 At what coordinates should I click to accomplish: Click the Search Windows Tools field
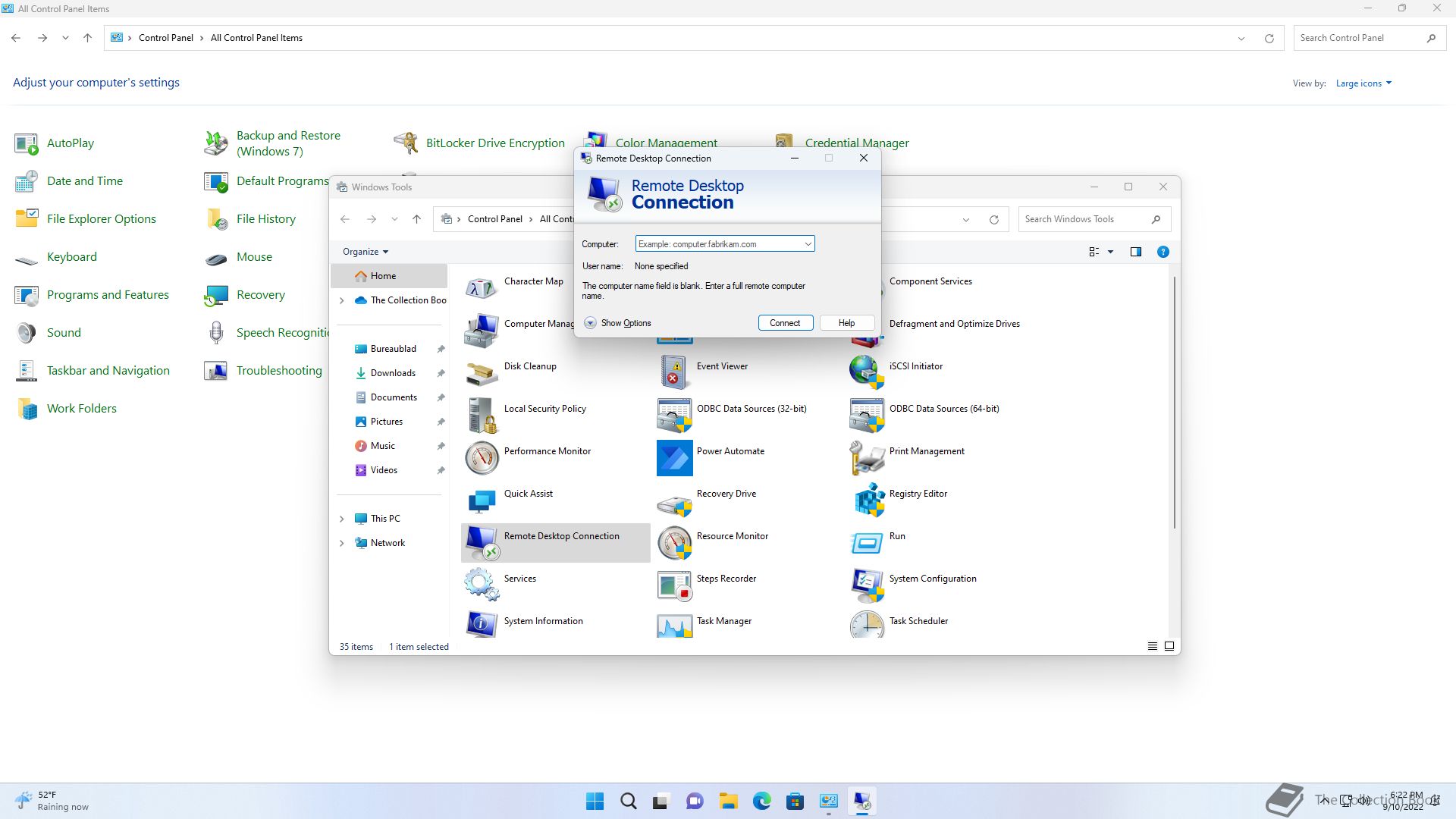point(1083,219)
